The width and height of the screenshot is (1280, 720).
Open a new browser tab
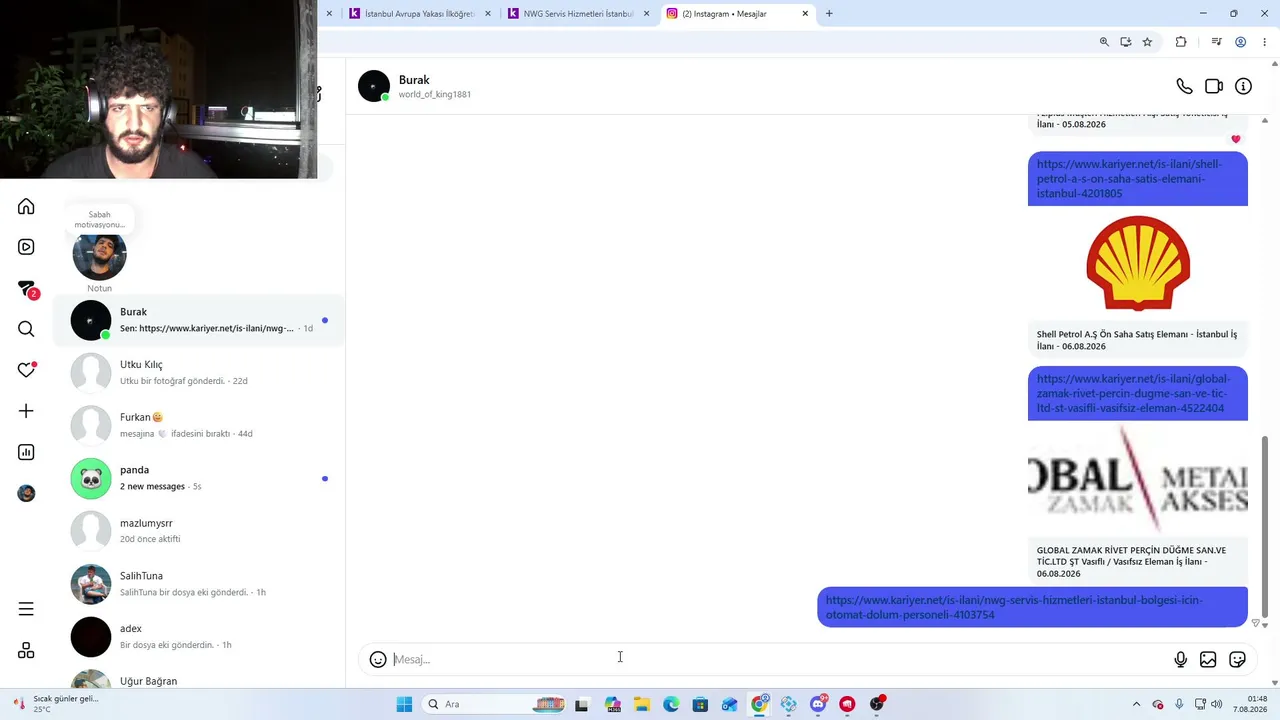point(829,14)
